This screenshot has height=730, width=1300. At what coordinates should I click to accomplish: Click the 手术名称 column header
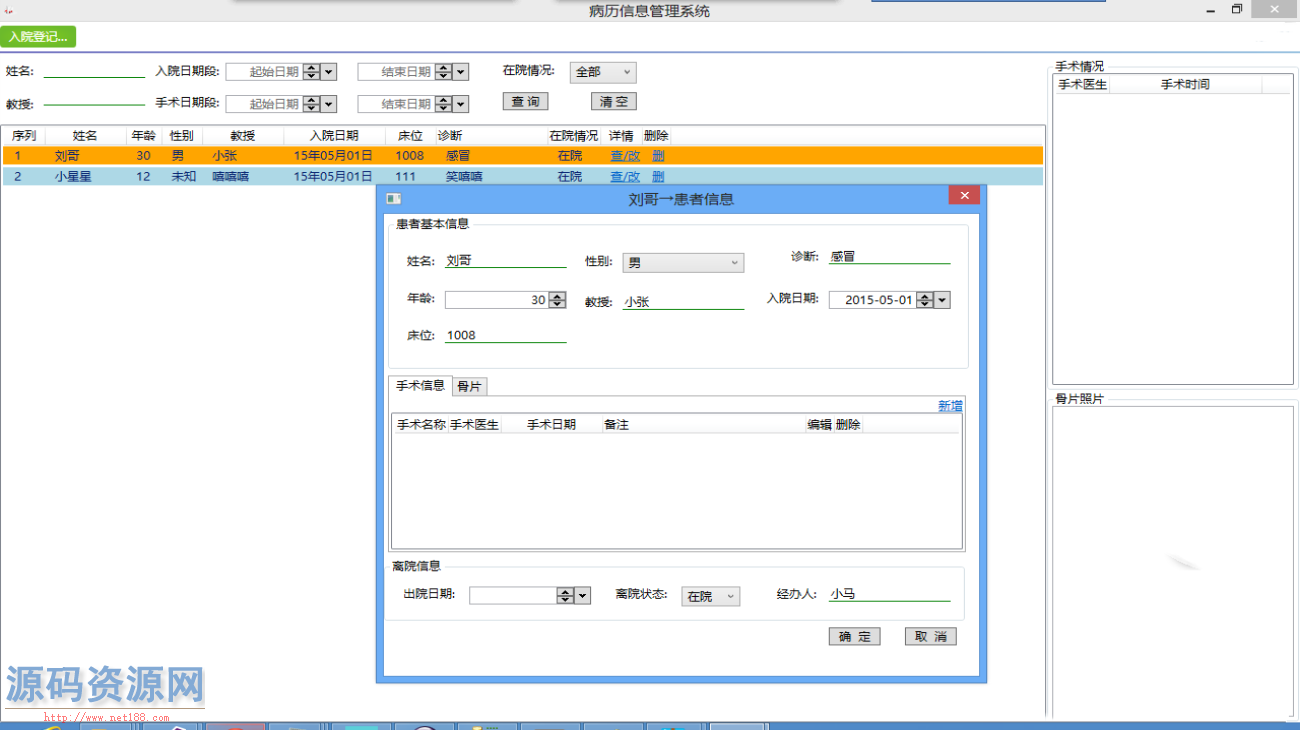[x=421, y=425]
